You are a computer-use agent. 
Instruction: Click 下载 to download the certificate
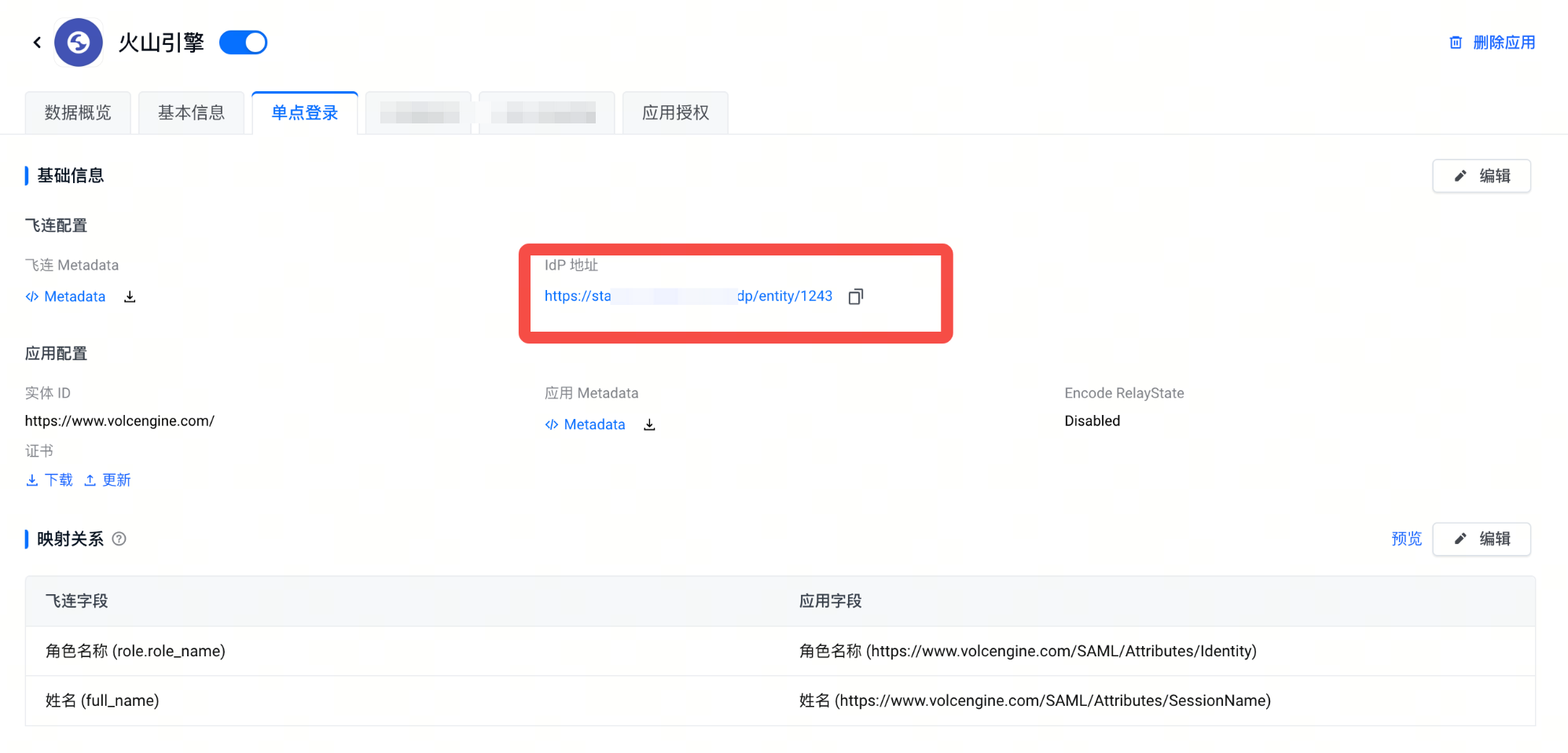tap(50, 480)
